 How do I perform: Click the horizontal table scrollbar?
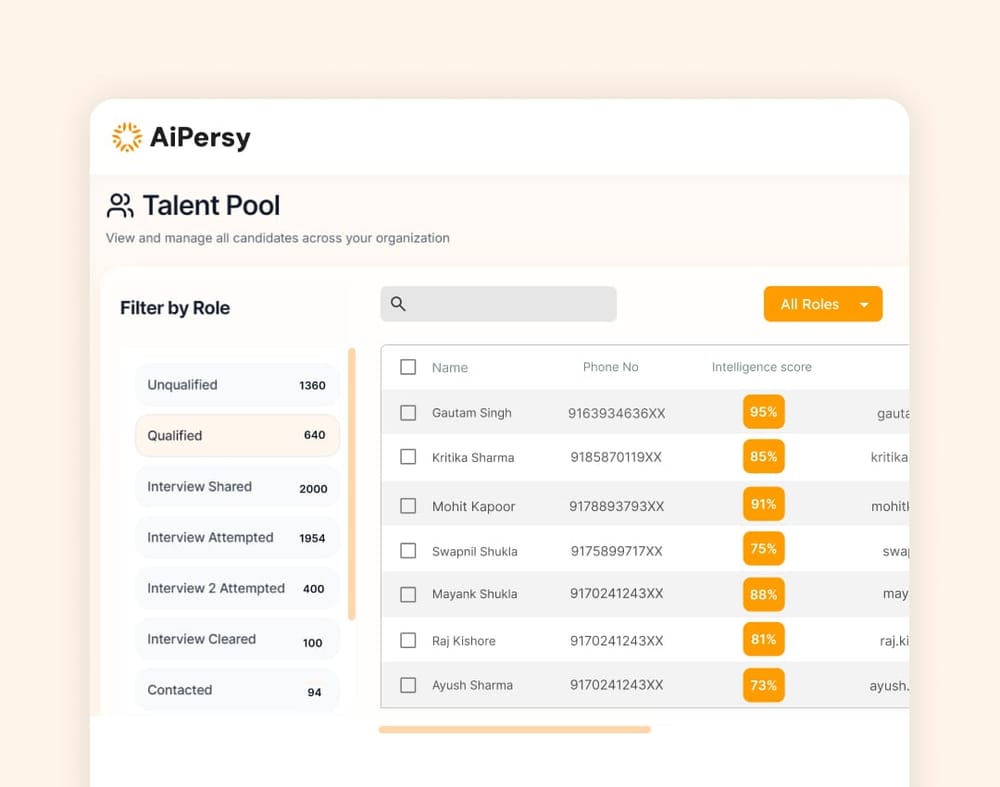[x=514, y=730]
